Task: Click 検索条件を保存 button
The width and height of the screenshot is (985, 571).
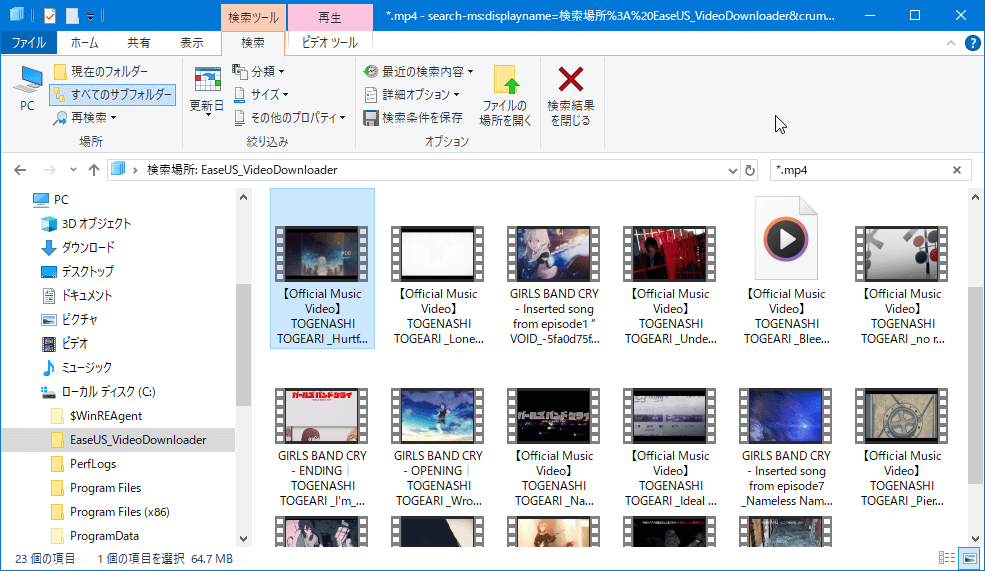Action: [414, 118]
